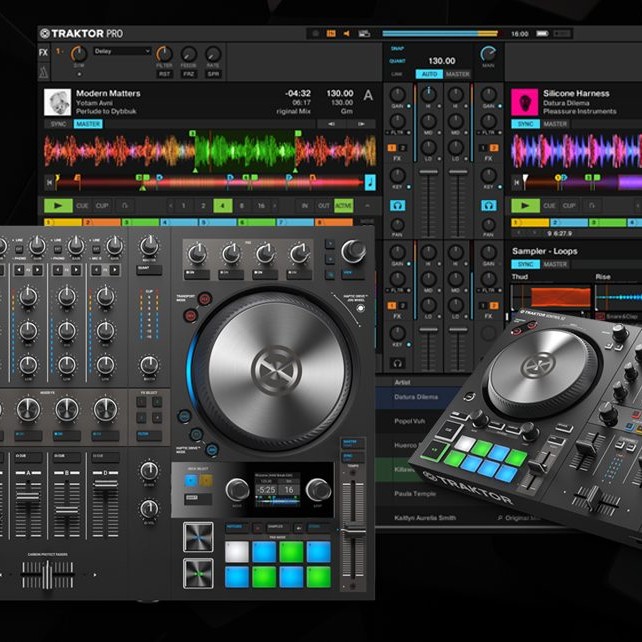Viewport: 642px width, 642px height.
Task: Toggle headphone cue on mixer channel A
Action: point(397,206)
